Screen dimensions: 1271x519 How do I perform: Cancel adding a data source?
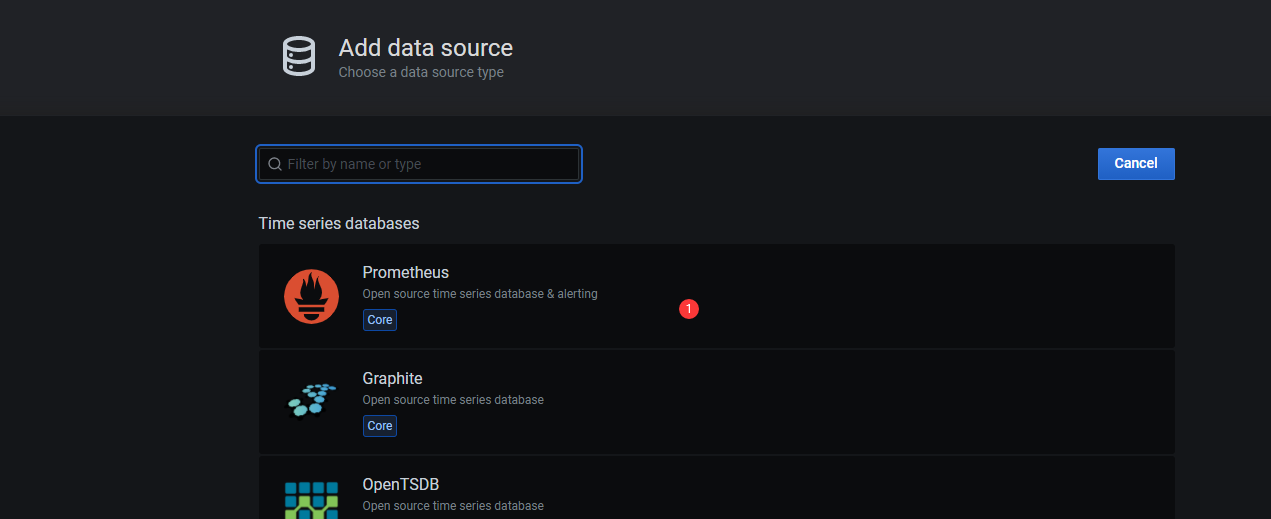[x=1136, y=164]
